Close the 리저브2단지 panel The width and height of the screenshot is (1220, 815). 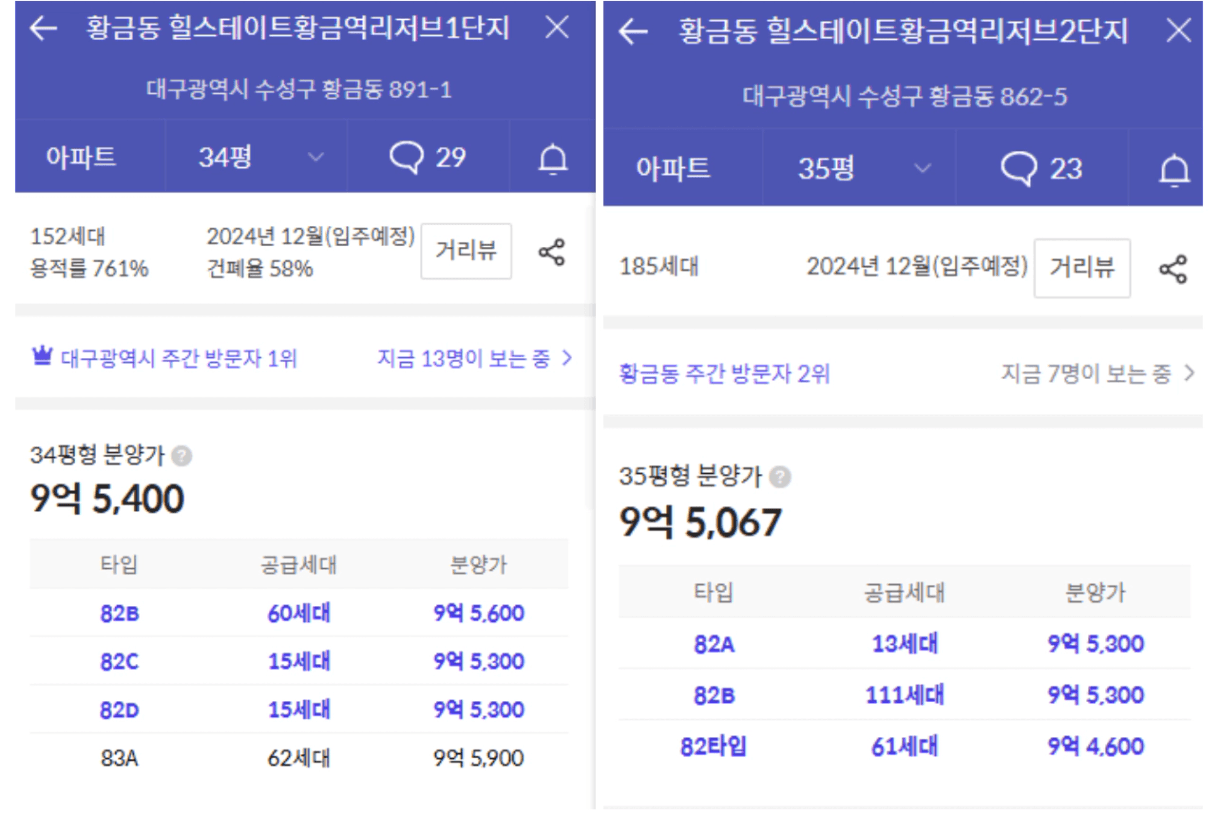coord(1179,31)
